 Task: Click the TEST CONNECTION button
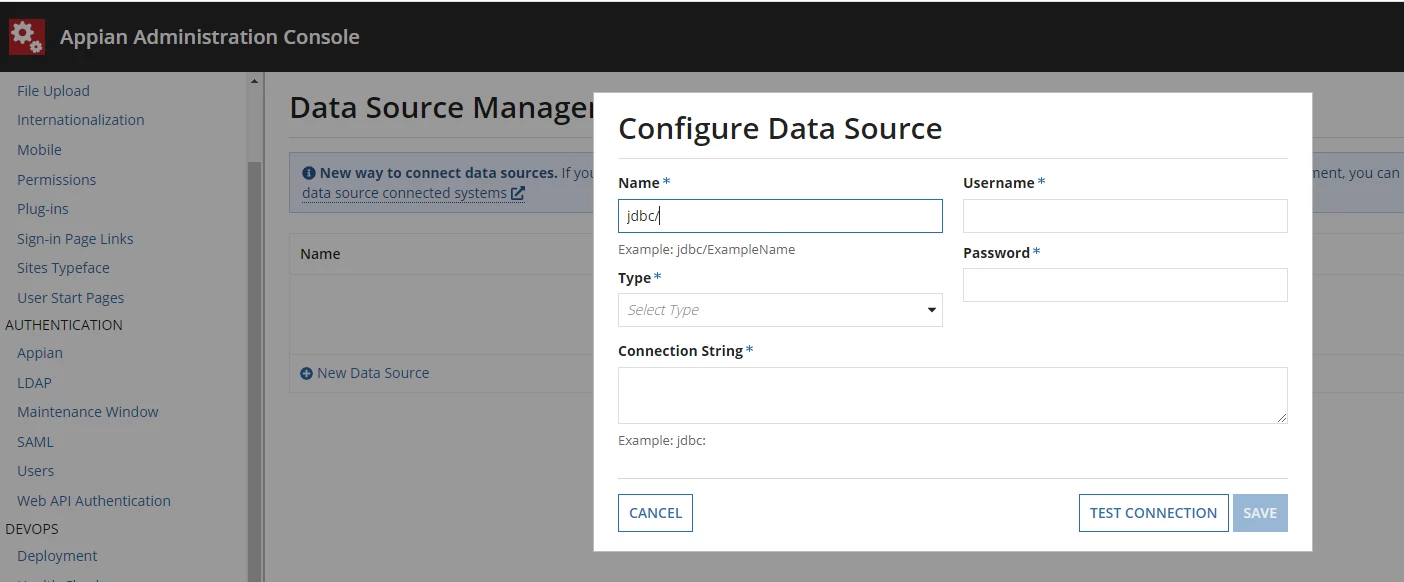click(x=1153, y=513)
